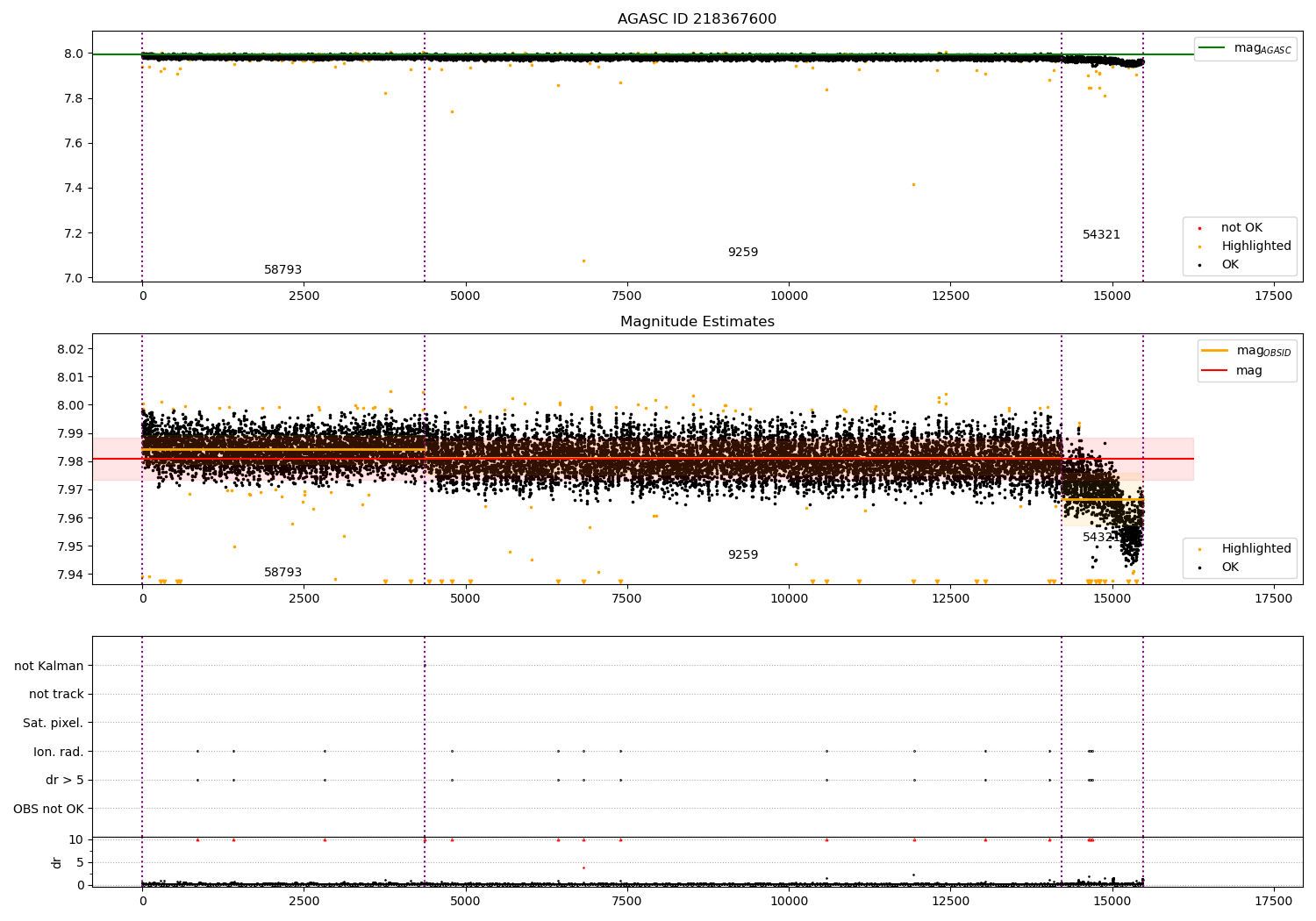The height and width of the screenshot is (921, 1316).
Task: Click the lowest orange outlier point near 7.07 in top plot
Action: 583,261
